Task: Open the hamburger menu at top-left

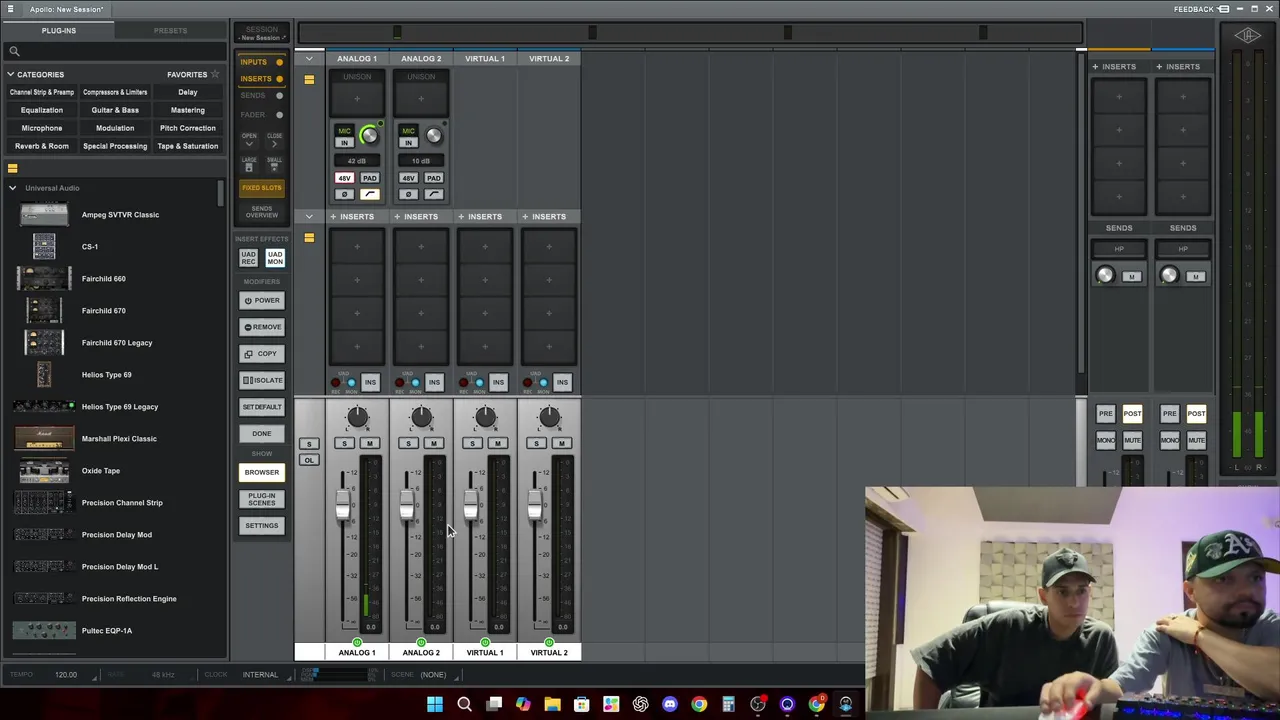Action: pos(10,9)
